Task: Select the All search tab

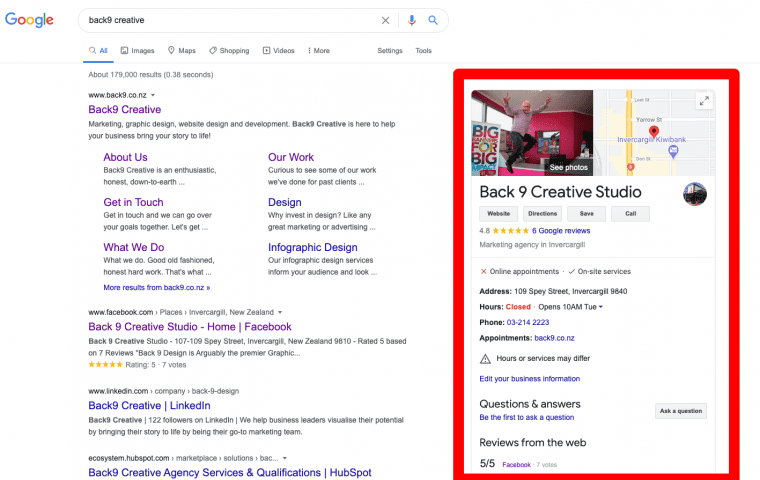Action: 98,50
